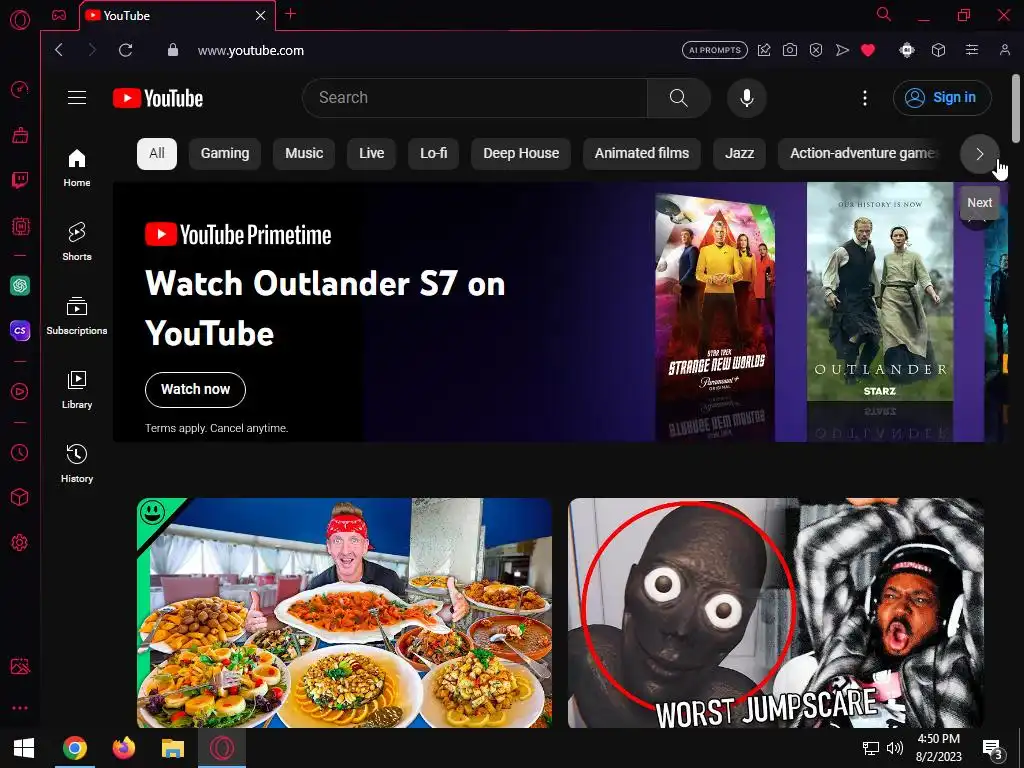Open Strange New Worlds poster
1024x768 pixels.
[x=715, y=317]
